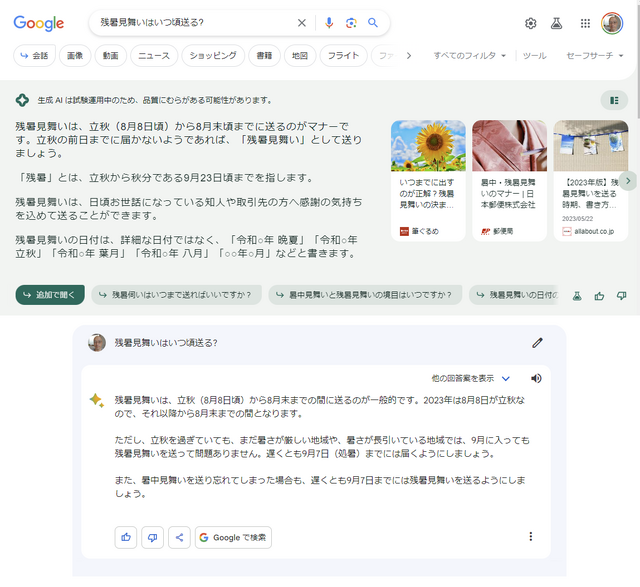Edit the Bard prompt with pencil icon
This screenshot has height=587, width=640.
pos(537,343)
